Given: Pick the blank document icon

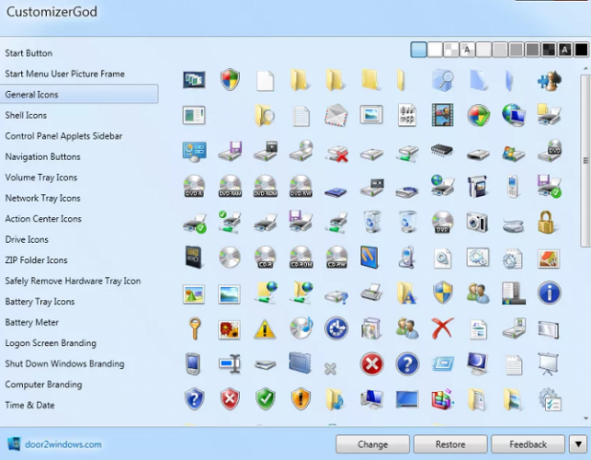Looking at the screenshot, I should click(x=265, y=81).
